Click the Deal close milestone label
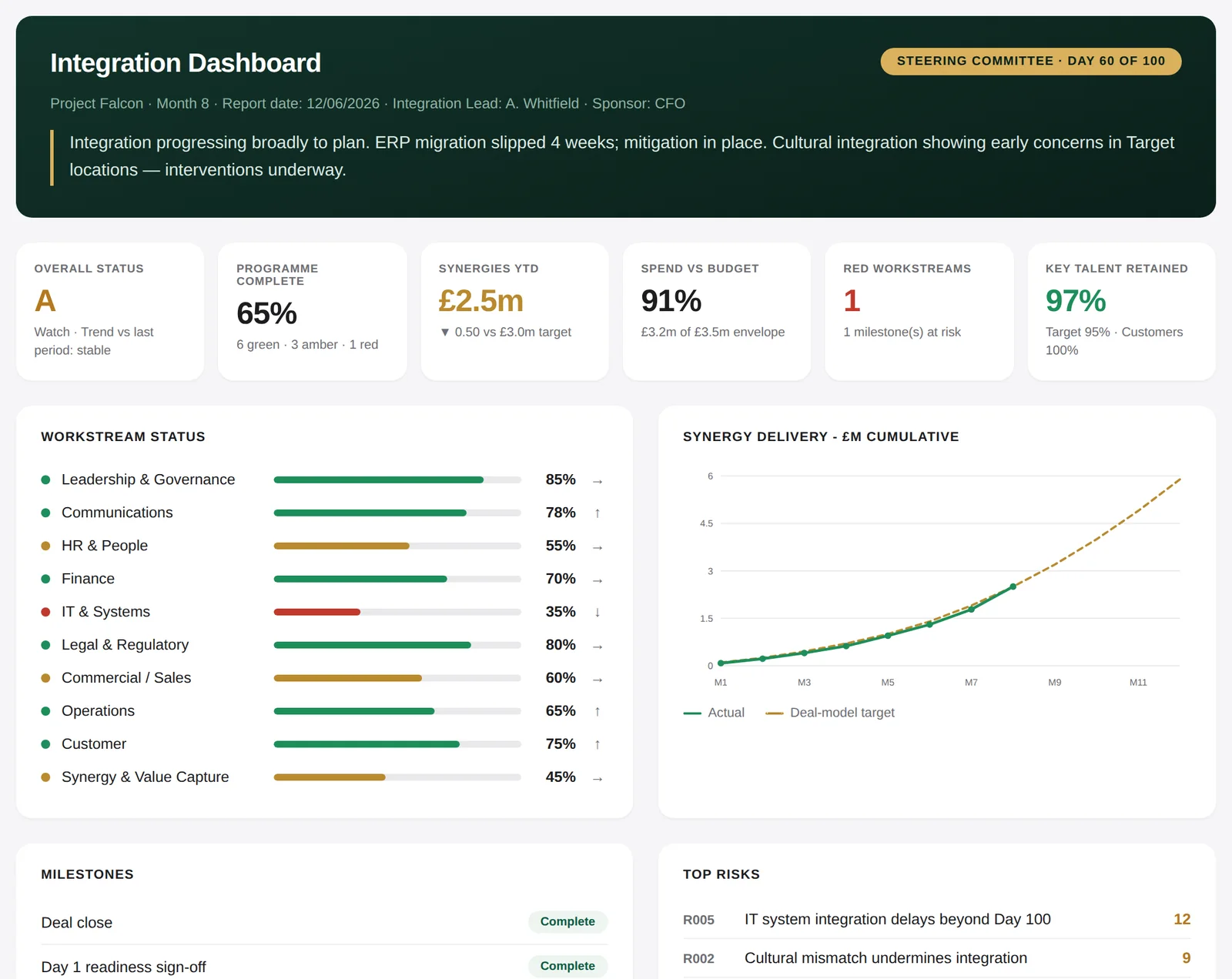This screenshot has width=1232, height=979. [77, 922]
